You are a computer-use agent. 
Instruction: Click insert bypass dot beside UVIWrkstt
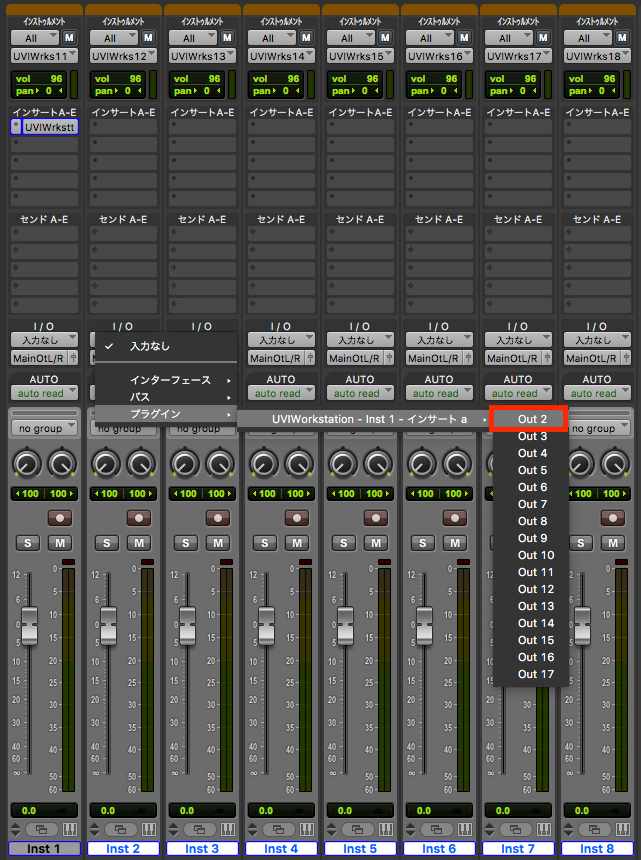(x=16, y=127)
